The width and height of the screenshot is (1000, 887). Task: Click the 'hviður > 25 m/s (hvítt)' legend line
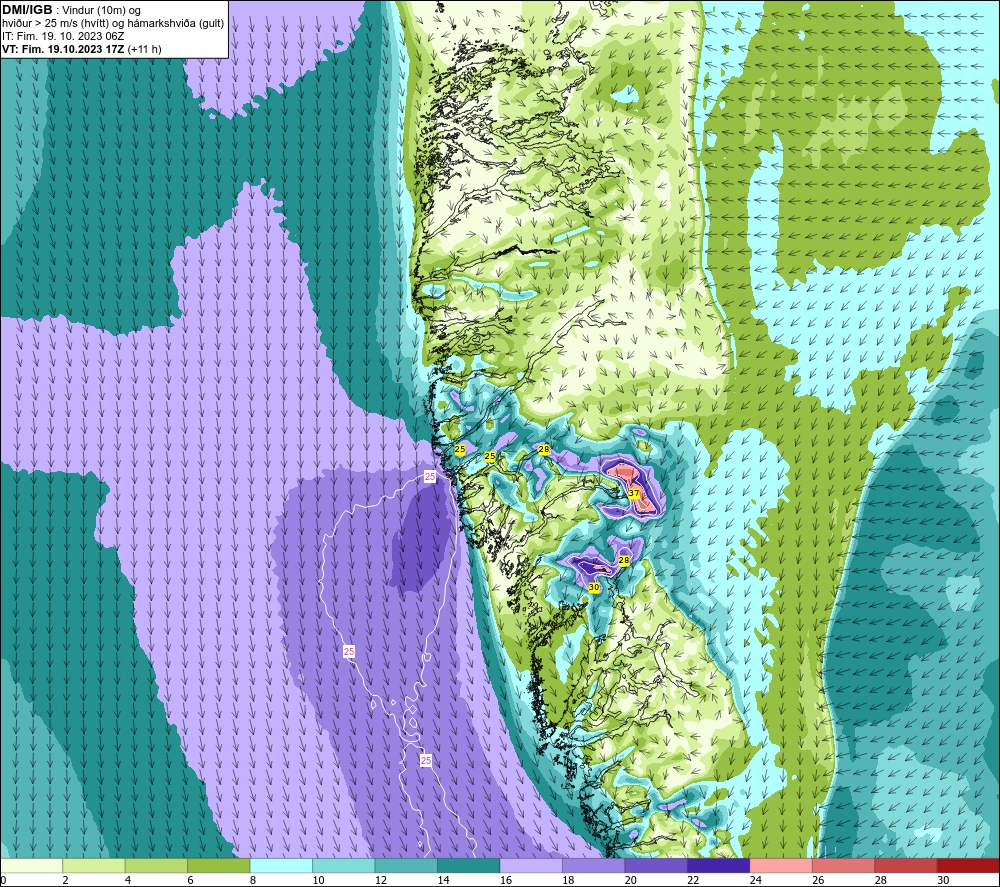click(113, 24)
